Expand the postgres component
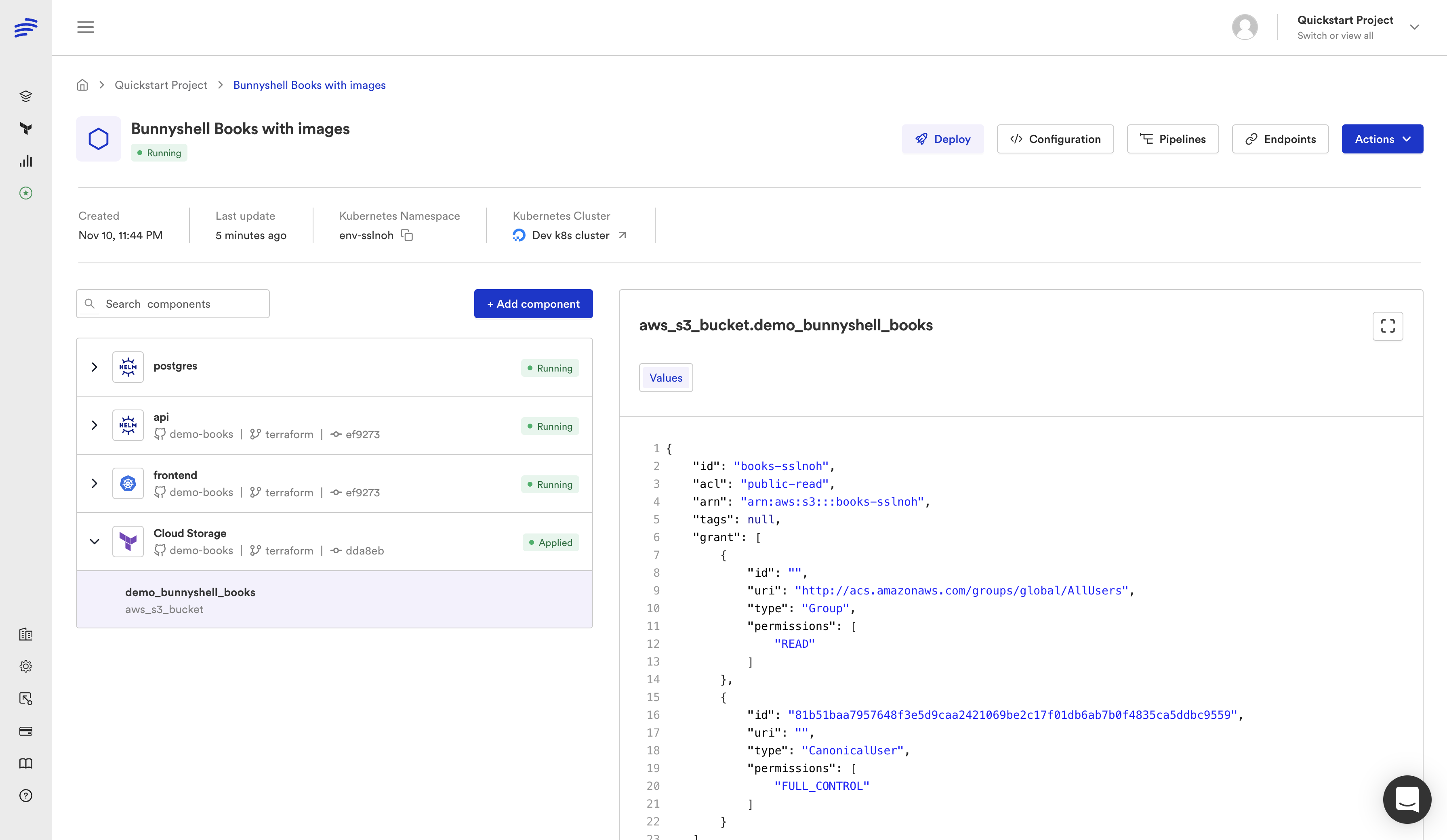The image size is (1447, 840). (95, 367)
